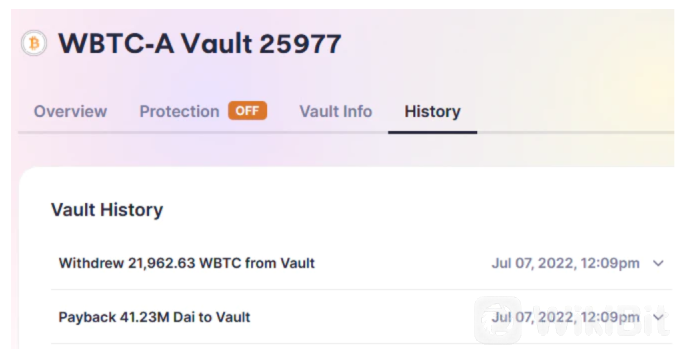This screenshot has height=363, width=685.
Task: Switch to the Overview tab
Action: click(70, 111)
